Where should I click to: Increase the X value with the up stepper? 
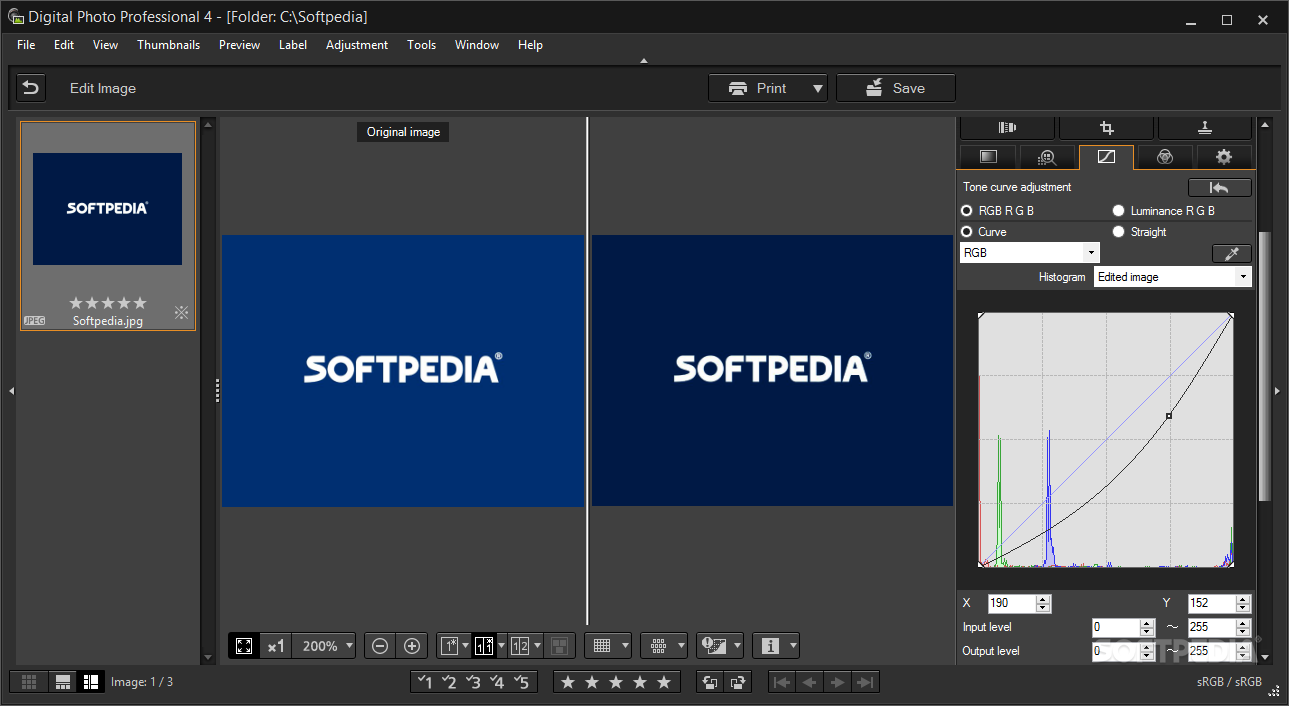[x=1044, y=599]
